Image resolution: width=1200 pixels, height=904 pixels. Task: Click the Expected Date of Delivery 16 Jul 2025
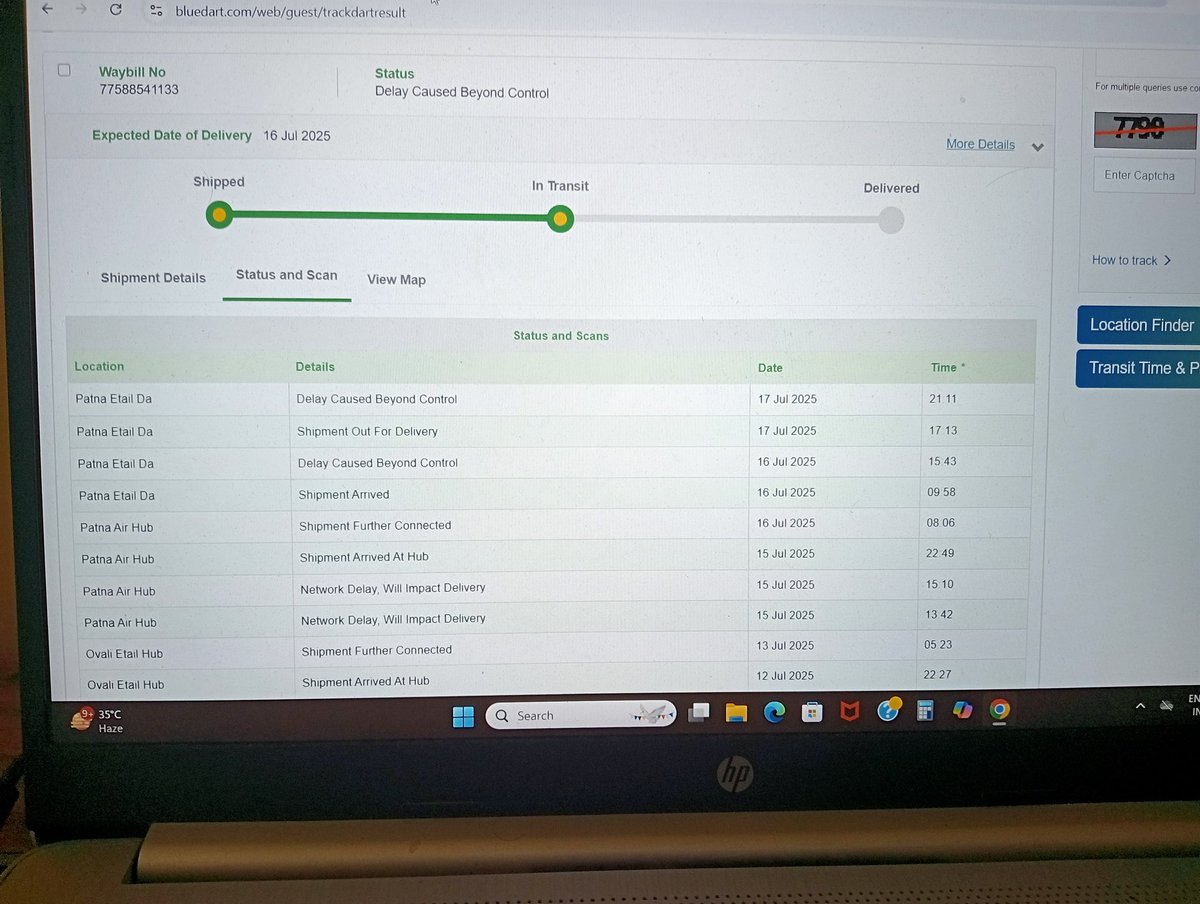pos(211,135)
